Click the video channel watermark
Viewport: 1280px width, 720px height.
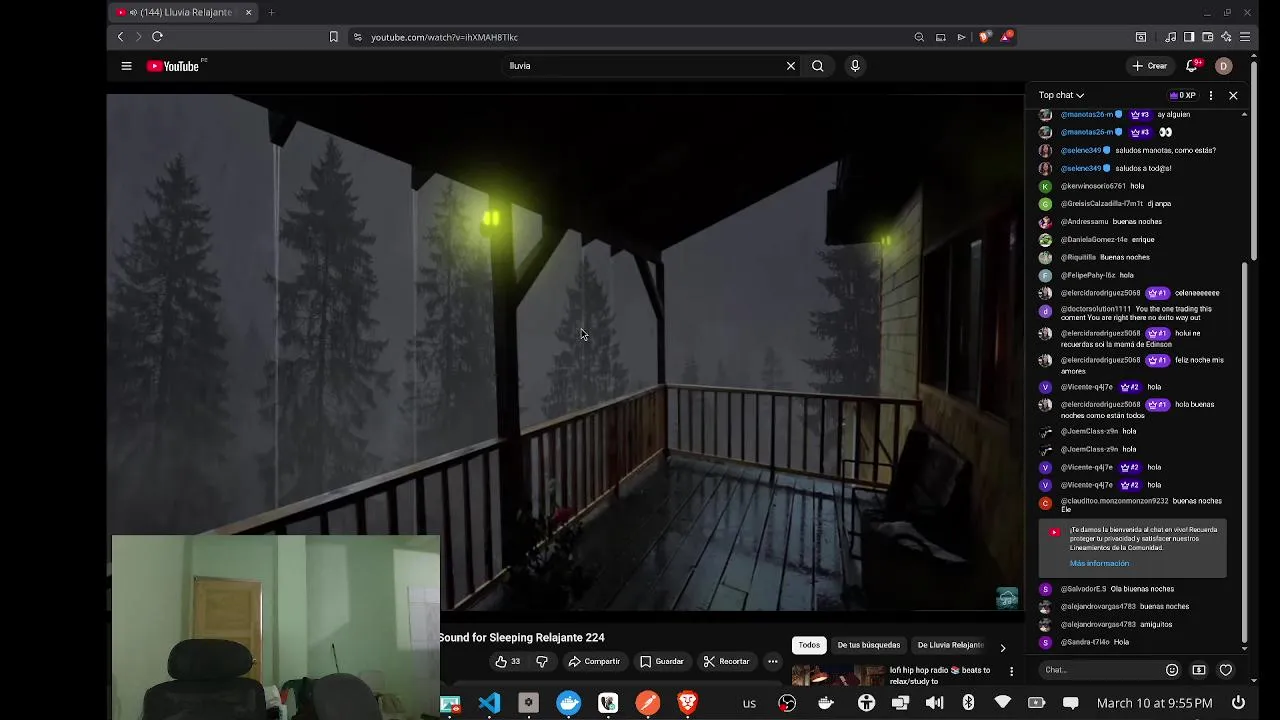1007,598
